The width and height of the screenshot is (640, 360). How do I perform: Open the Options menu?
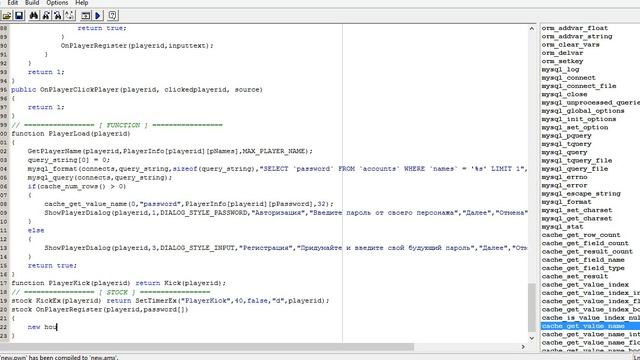(x=57, y=3)
